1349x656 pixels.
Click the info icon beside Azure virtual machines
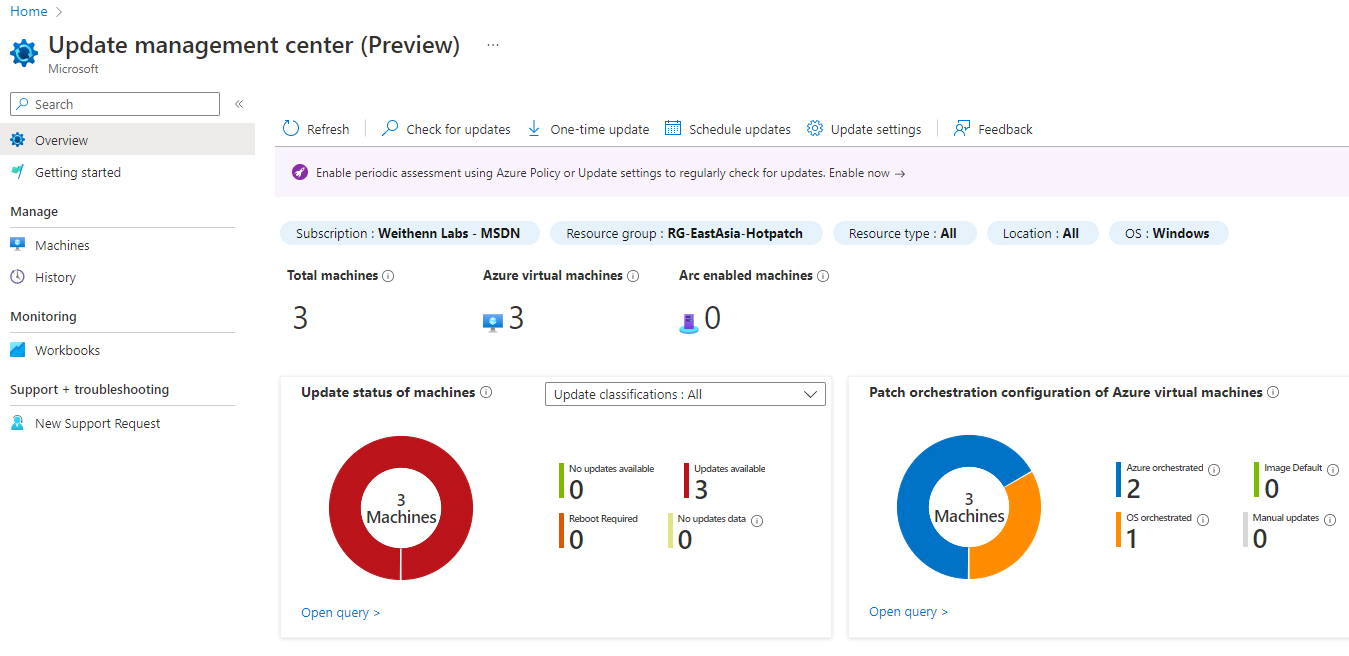coord(633,276)
